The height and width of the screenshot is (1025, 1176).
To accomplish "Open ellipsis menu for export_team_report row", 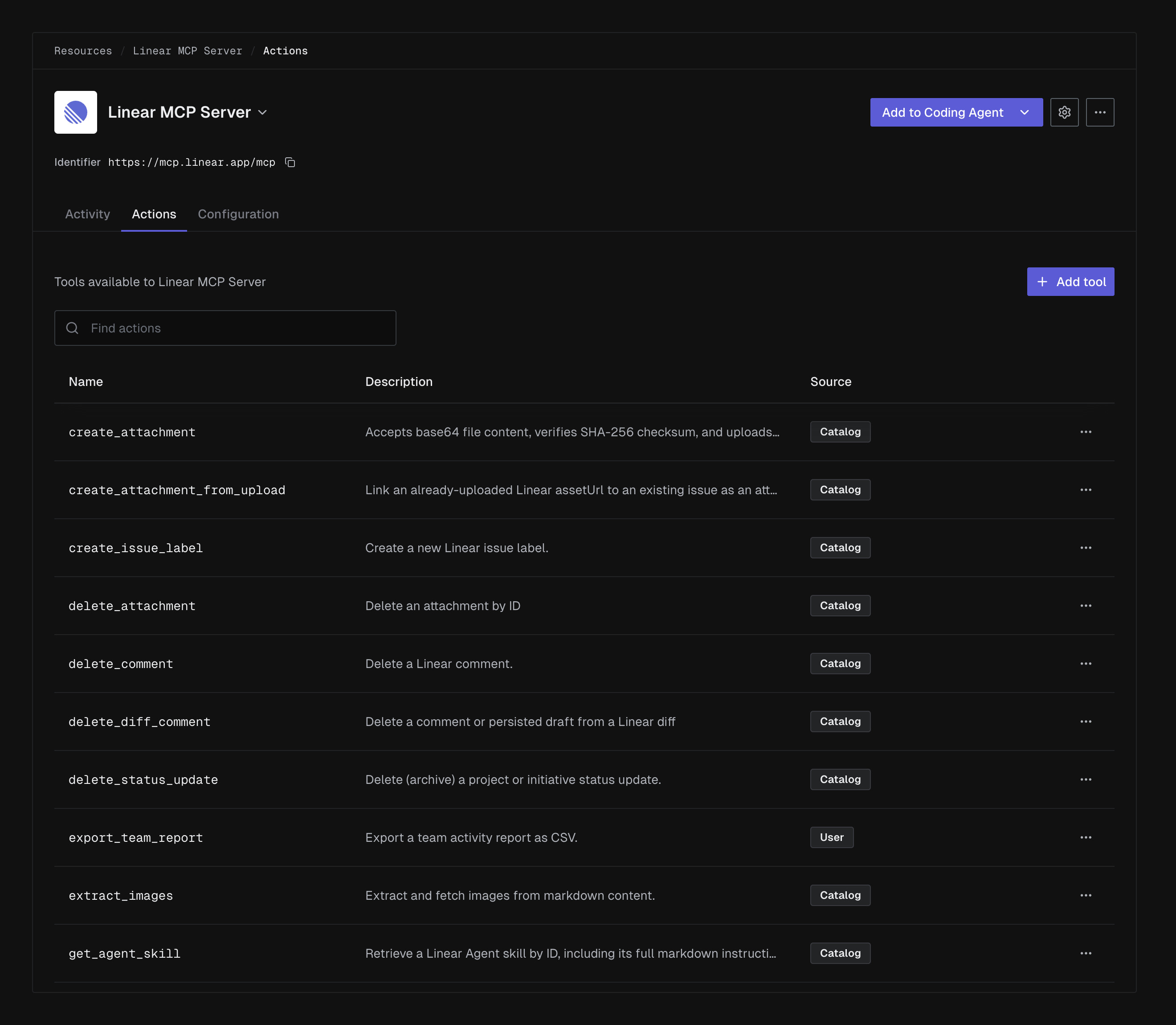I will [x=1086, y=837].
